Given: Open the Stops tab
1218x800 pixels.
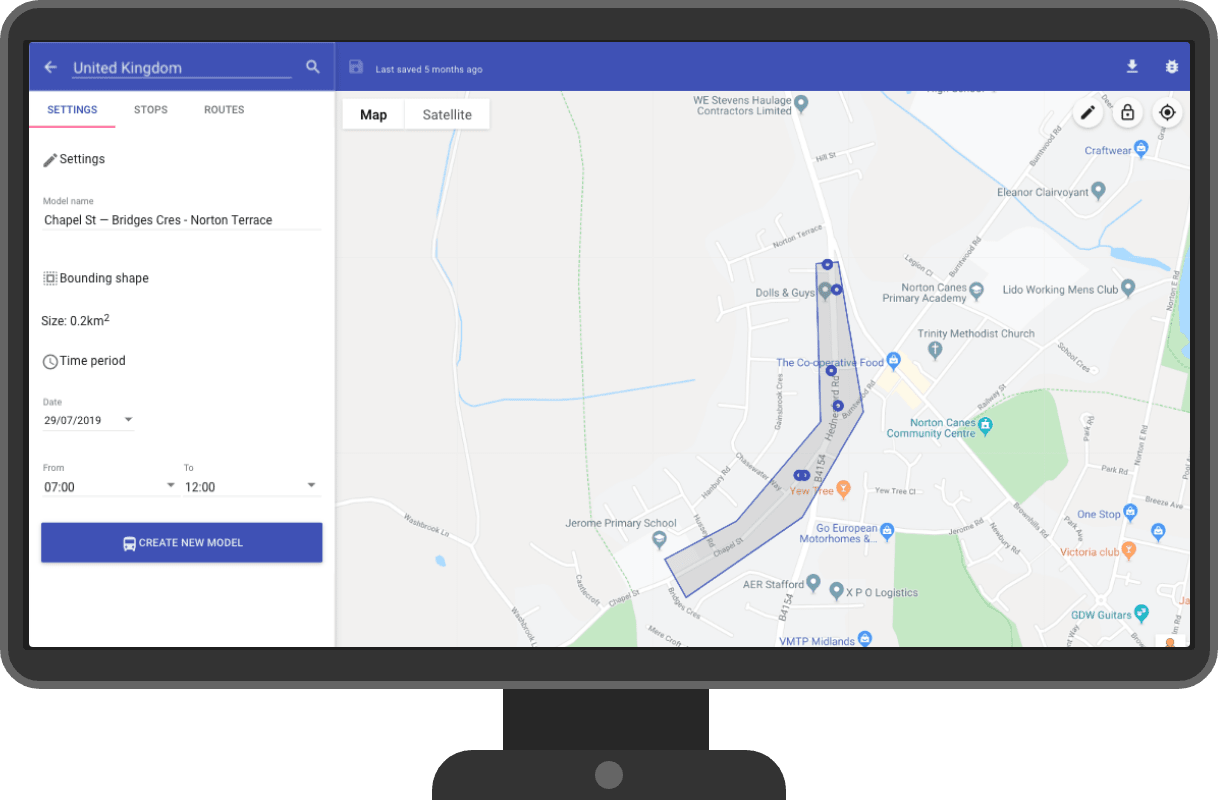Looking at the screenshot, I should (x=151, y=110).
